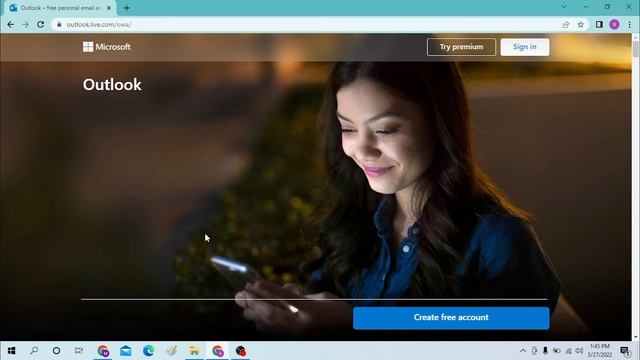Image resolution: width=640 pixels, height=360 pixels.
Task: Open taskbar Search magnifier
Action: [x=34, y=351]
